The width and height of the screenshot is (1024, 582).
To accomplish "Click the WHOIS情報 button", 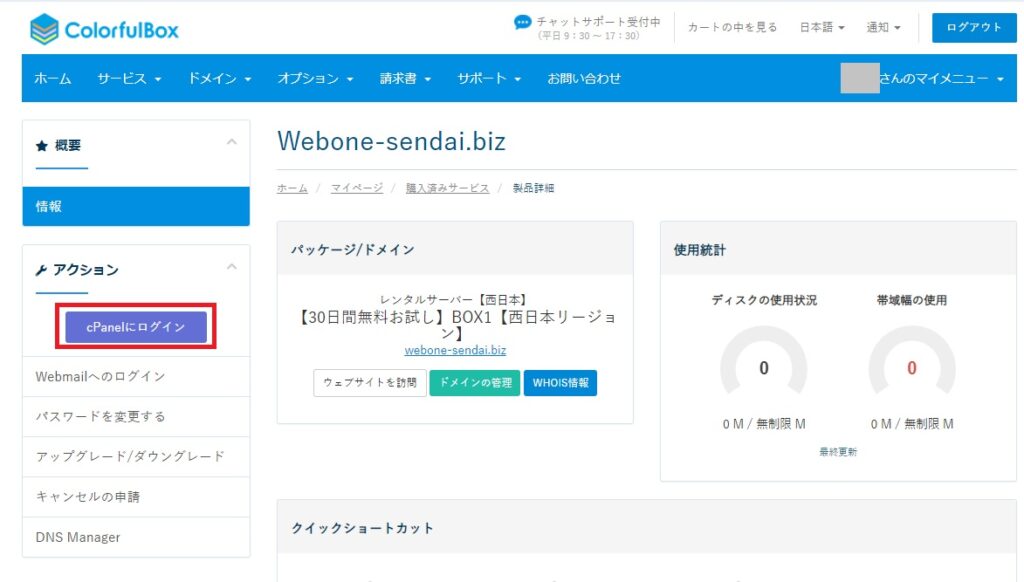I will (560, 383).
